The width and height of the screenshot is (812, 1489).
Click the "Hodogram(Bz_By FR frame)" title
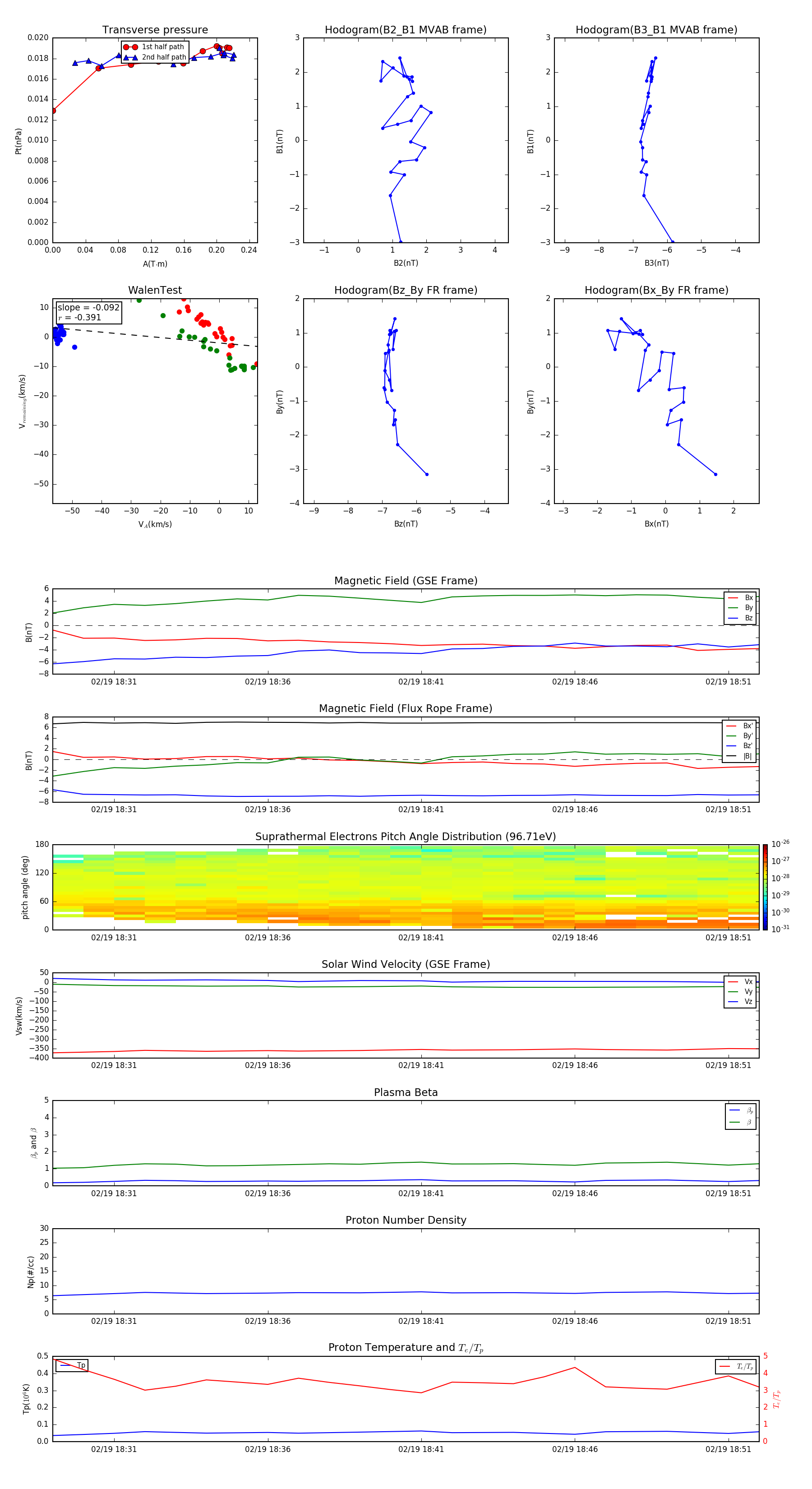(406, 290)
